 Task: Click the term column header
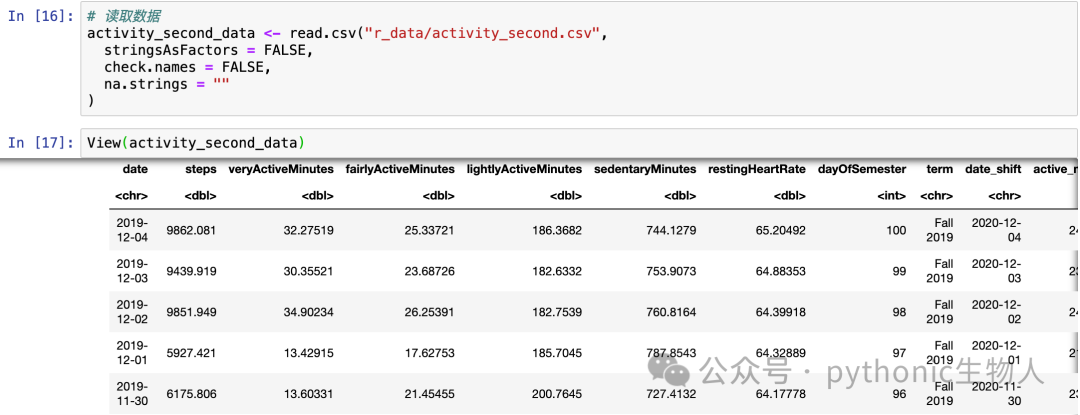tap(939, 169)
